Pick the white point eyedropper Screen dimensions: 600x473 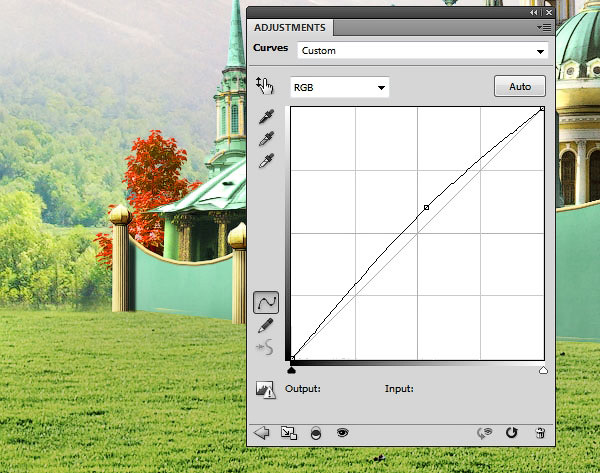click(266, 160)
